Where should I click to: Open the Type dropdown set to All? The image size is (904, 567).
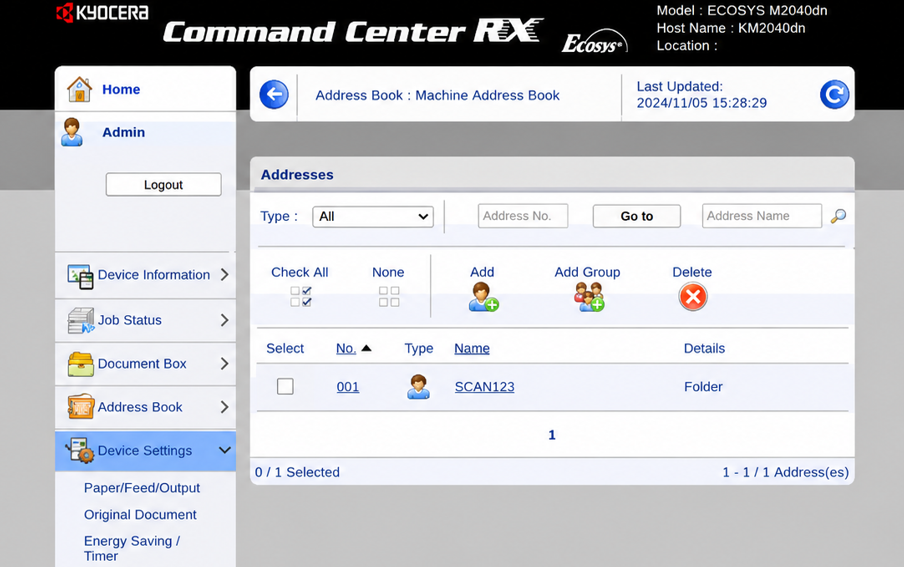(373, 217)
